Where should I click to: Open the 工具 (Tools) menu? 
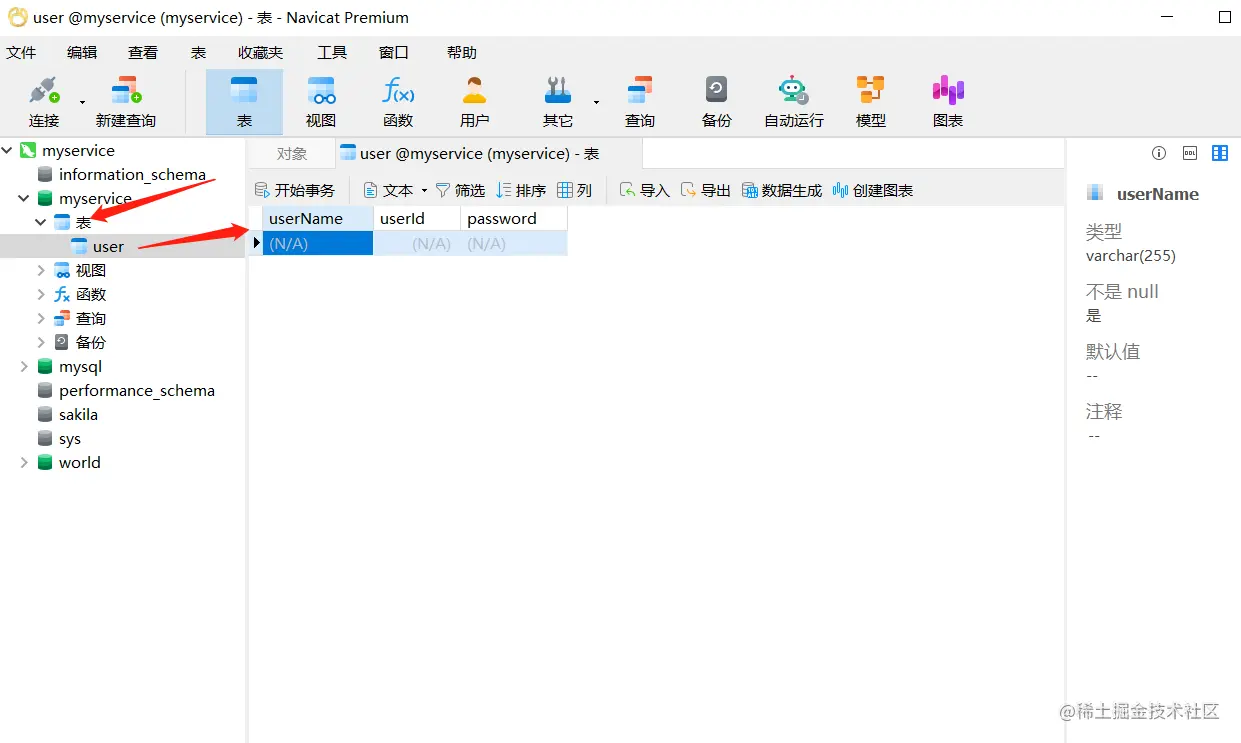[x=331, y=52]
